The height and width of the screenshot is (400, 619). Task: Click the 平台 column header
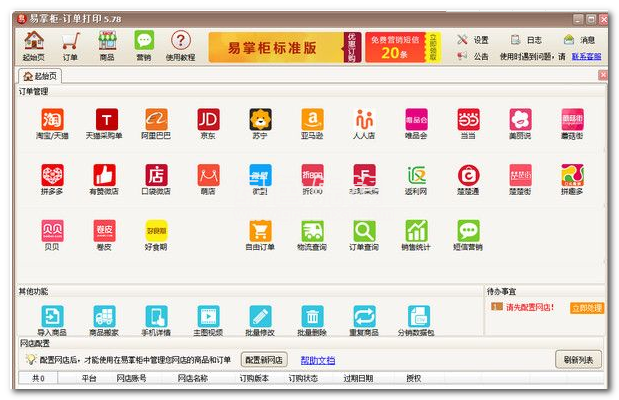coord(89,378)
